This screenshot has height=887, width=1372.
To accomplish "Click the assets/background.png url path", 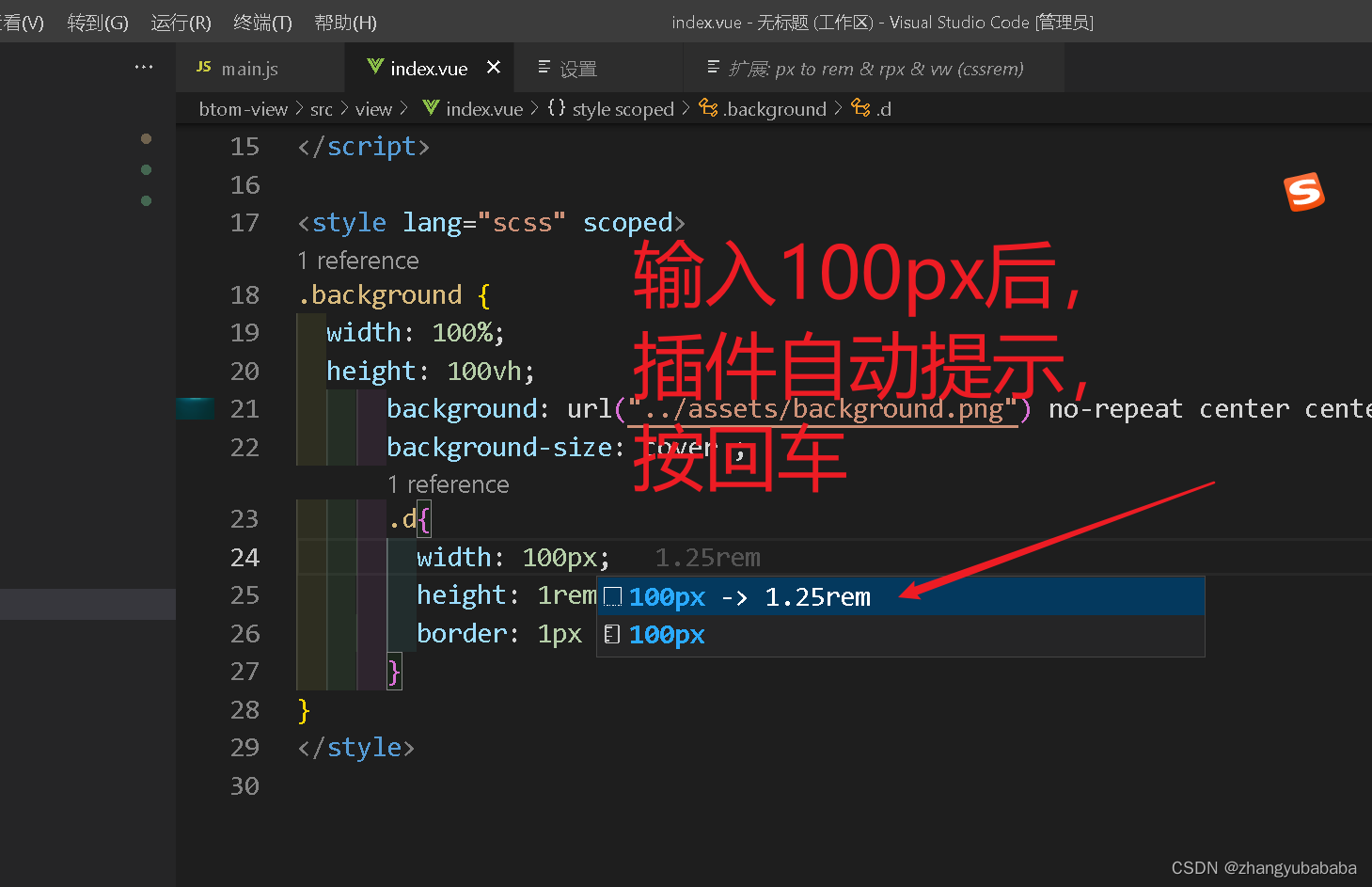I will (824, 409).
